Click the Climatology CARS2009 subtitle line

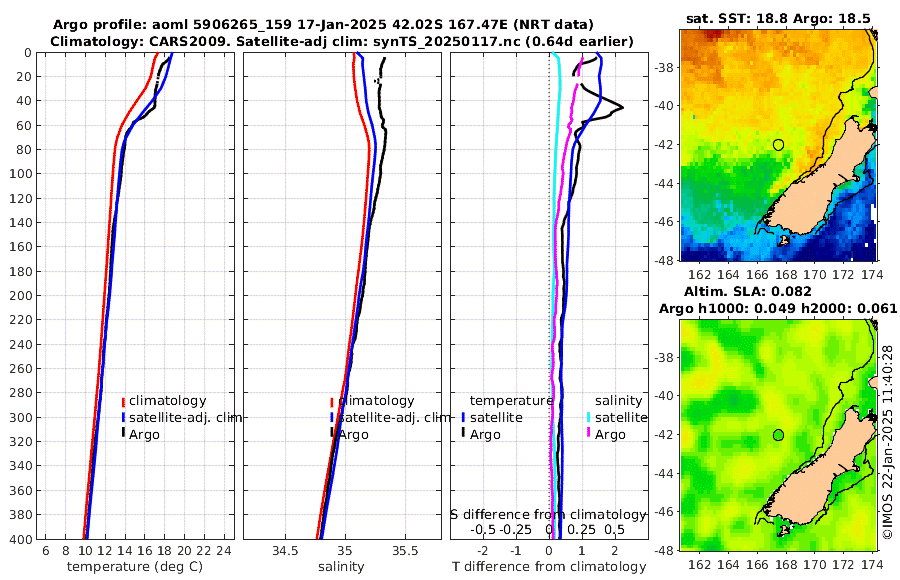(x=342, y=41)
